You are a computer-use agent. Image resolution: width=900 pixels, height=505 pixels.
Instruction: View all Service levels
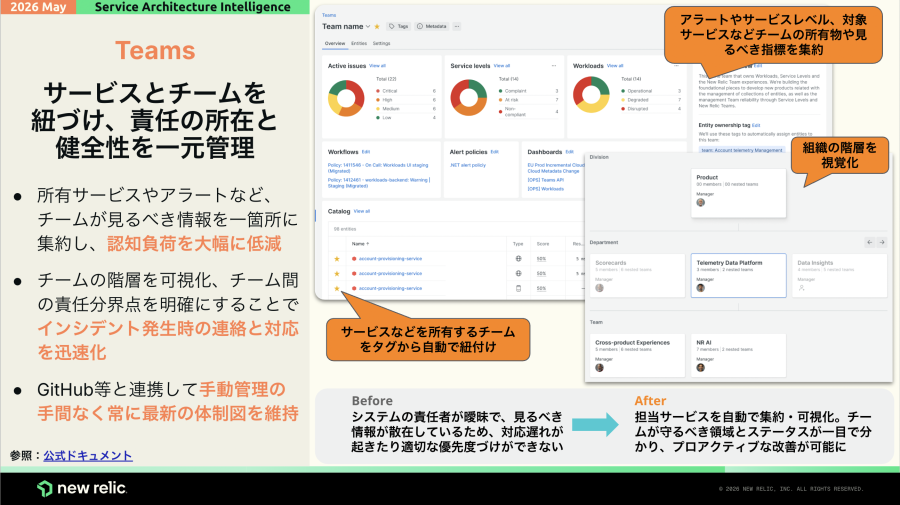[502, 66]
